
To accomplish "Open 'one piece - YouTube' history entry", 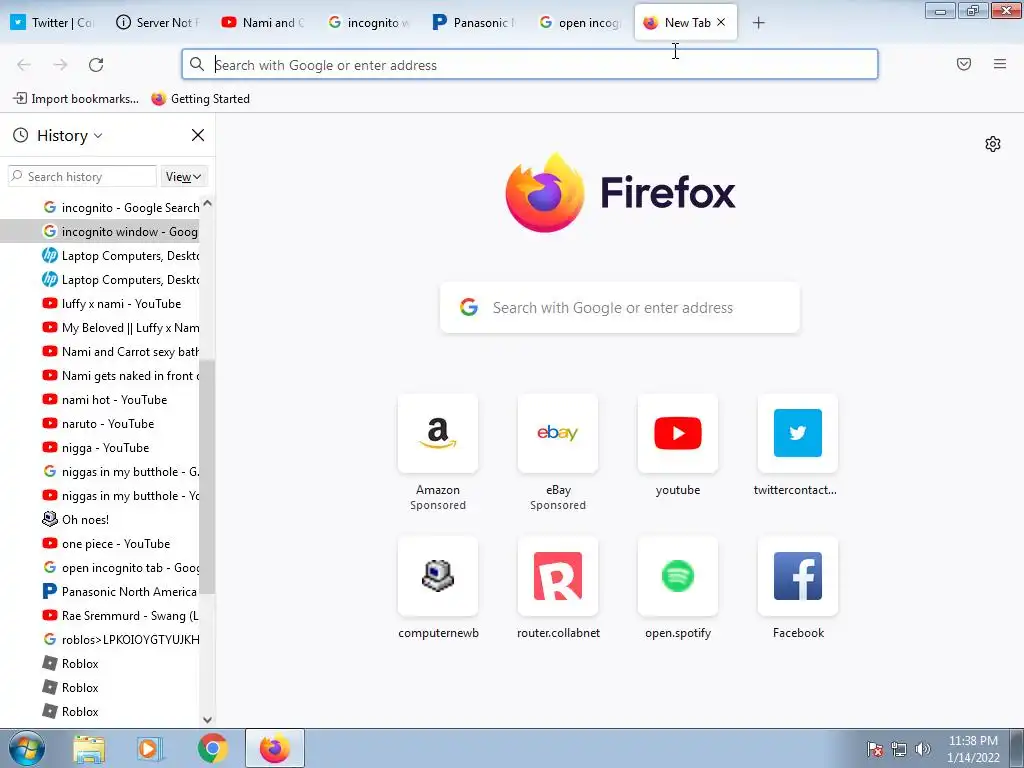I will 106,544.
